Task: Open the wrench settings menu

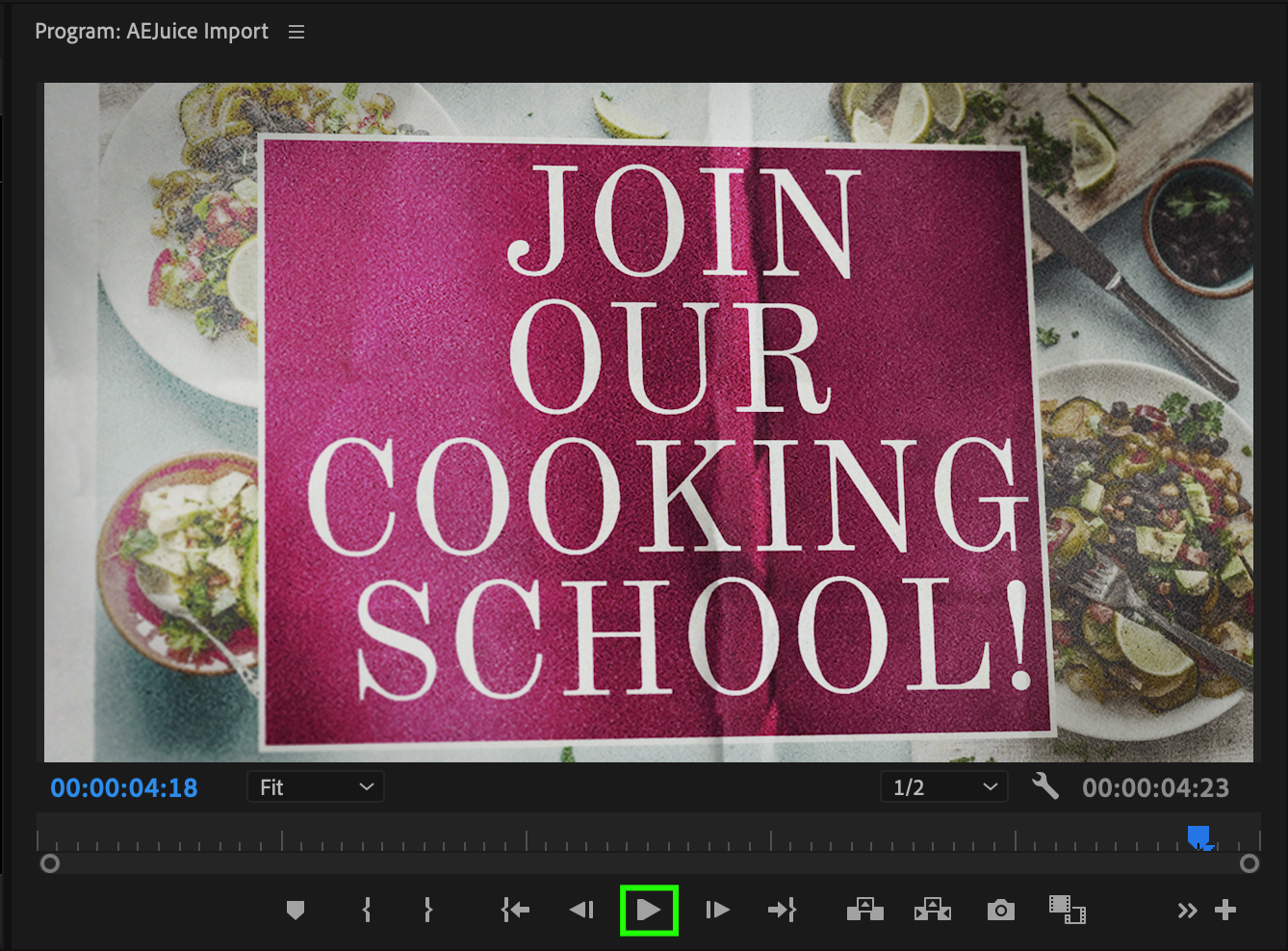Action: [1044, 787]
